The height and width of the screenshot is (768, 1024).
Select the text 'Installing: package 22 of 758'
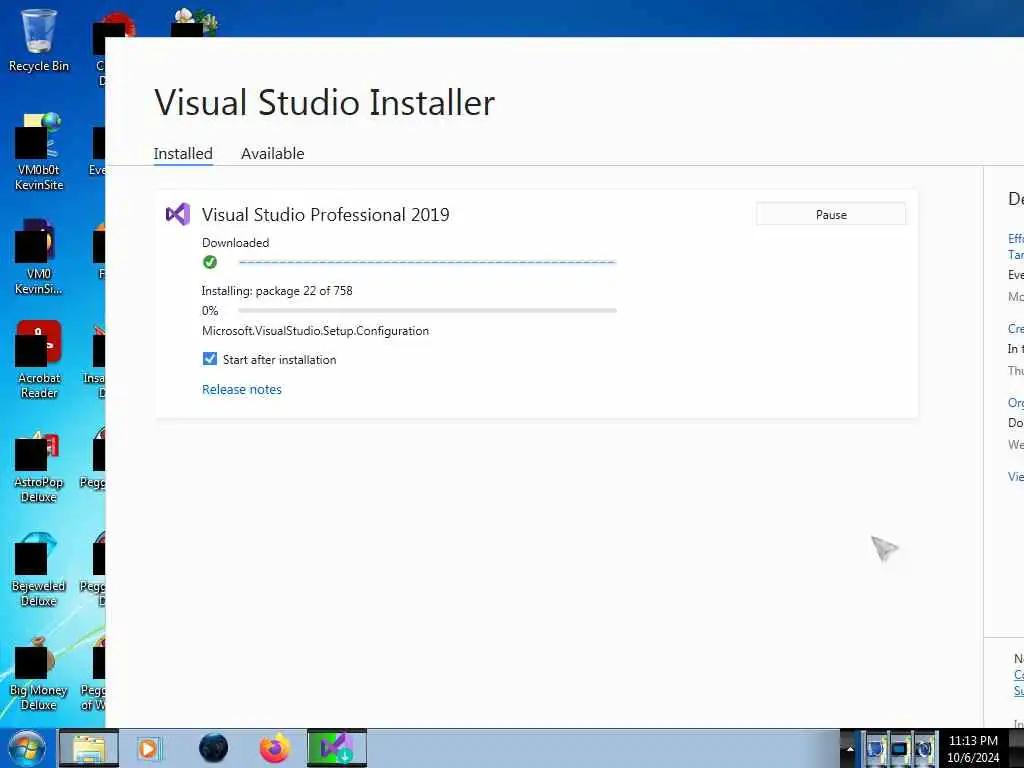(277, 291)
